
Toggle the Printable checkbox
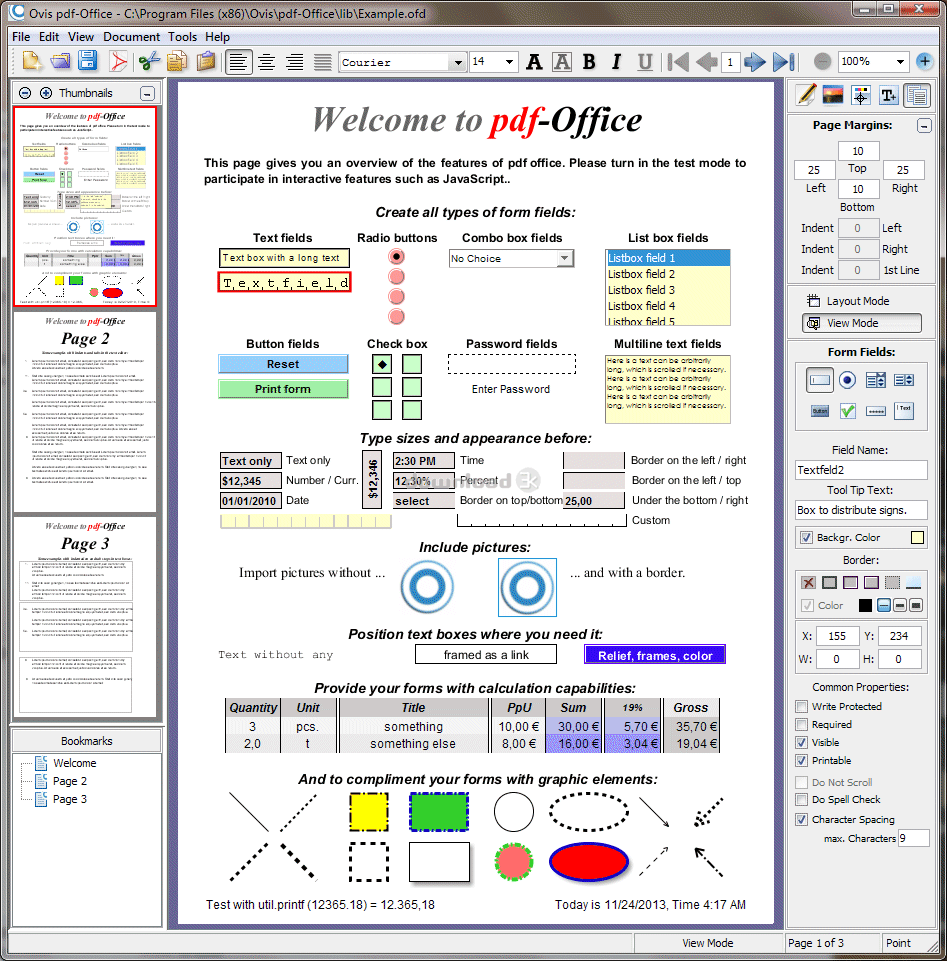click(801, 761)
